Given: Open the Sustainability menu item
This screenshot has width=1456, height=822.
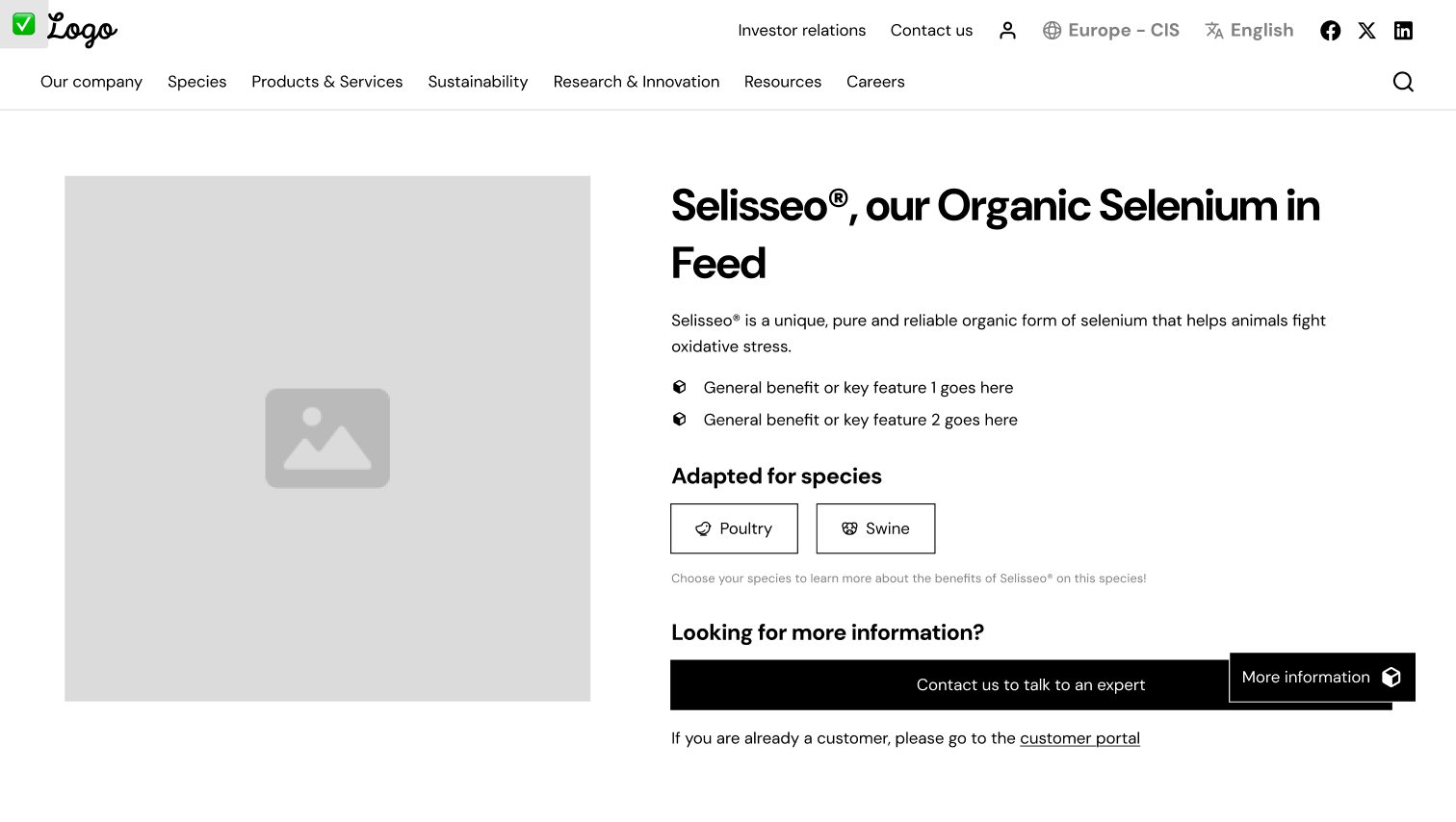Looking at the screenshot, I should coord(478,82).
